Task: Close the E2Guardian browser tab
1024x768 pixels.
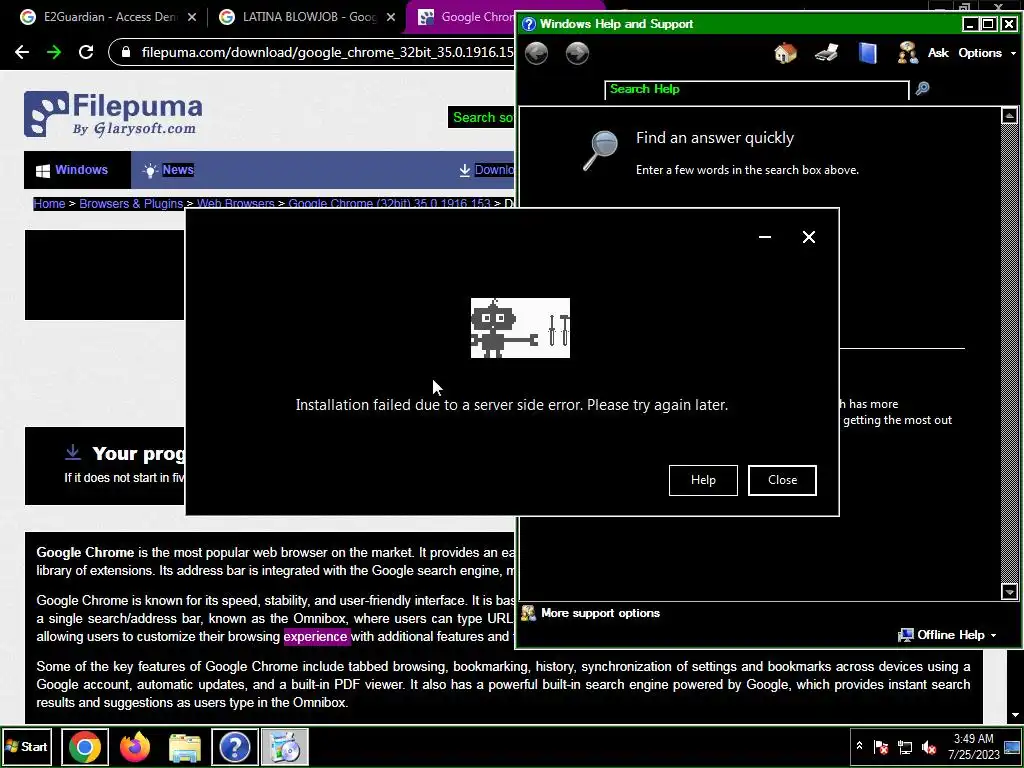Action: coord(191,17)
